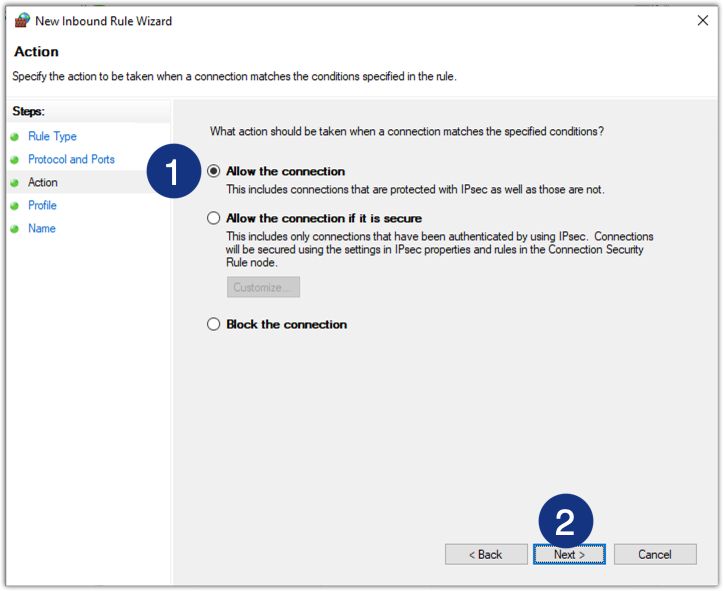Viewport: 723px width, 591px height.
Task: Select the 'Block the connection' option
Action: point(213,324)
